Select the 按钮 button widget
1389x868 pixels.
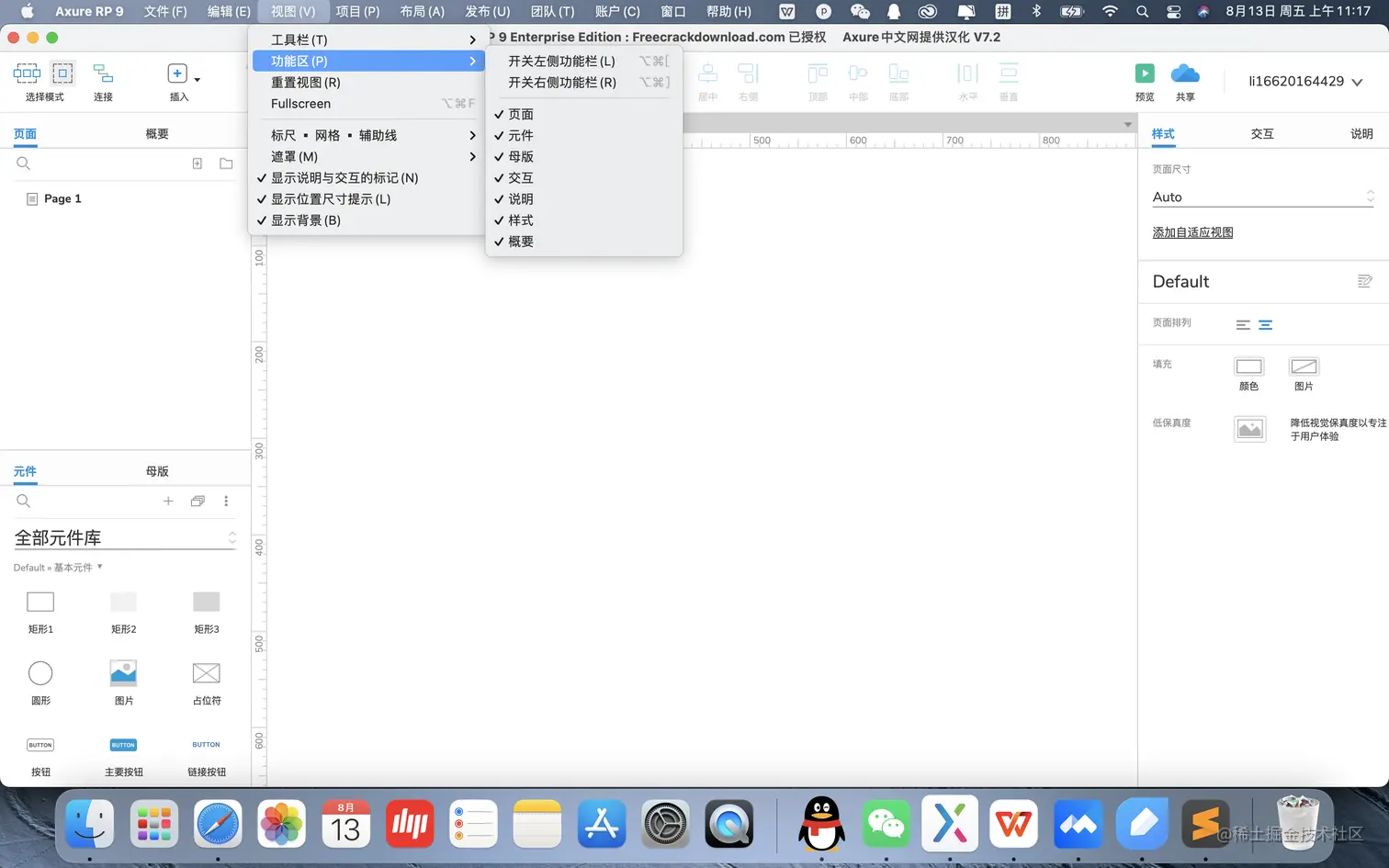coord(40,745)
